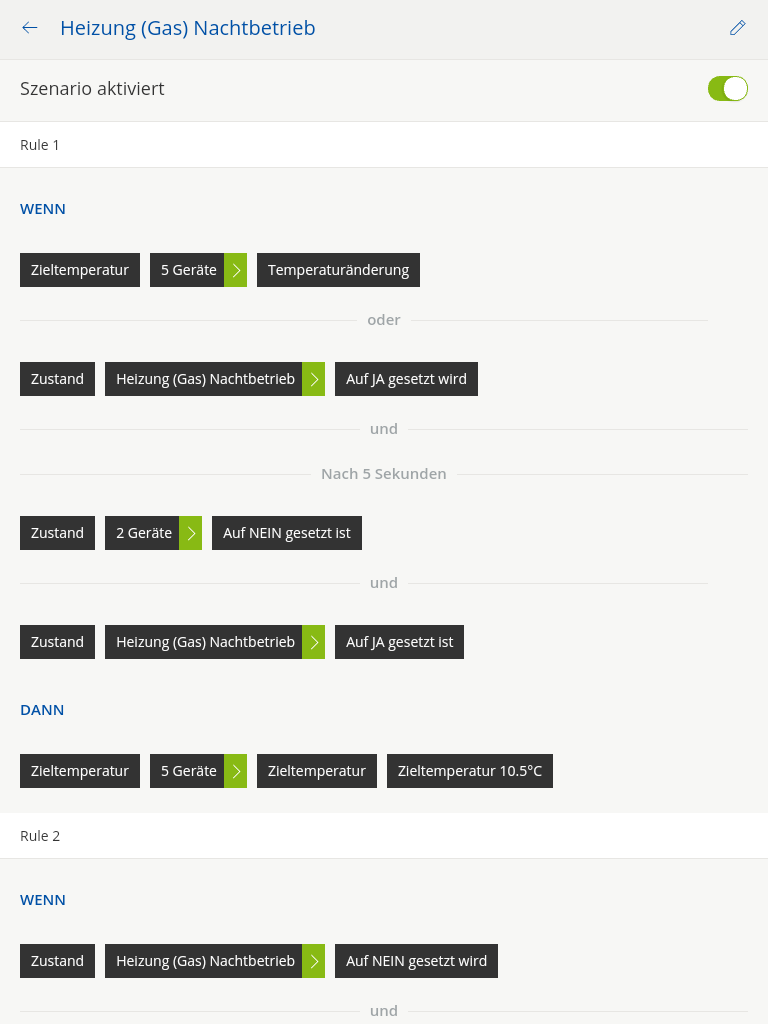768x1024 pixels.
Task: Click the first Zieltemperatur tag under WENN
Action: coord(80,270)
